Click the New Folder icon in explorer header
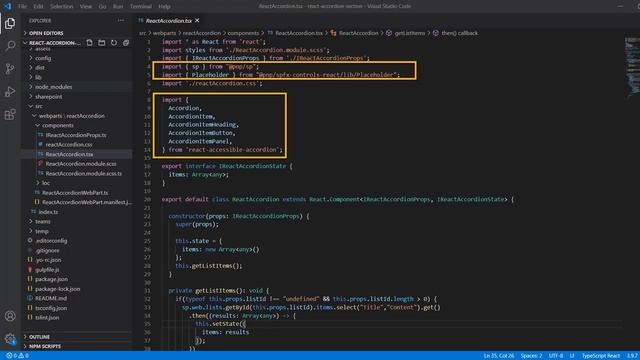 point(102,42)
